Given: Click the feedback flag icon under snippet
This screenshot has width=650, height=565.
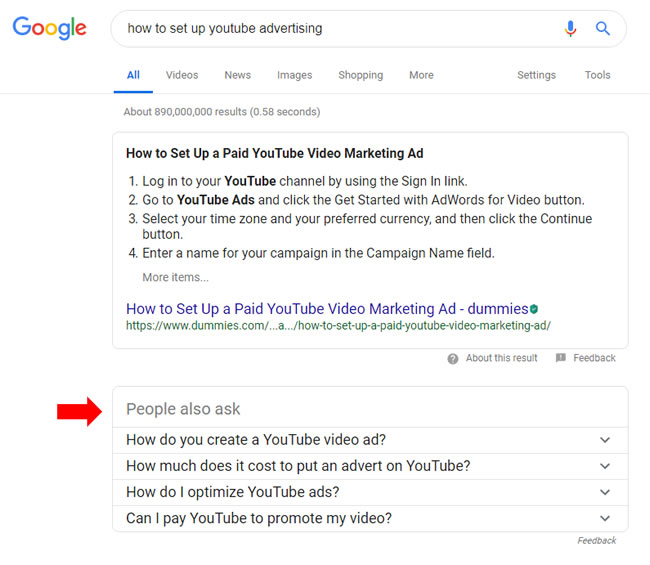Looking at the screenshot, I should click(560, 358).
